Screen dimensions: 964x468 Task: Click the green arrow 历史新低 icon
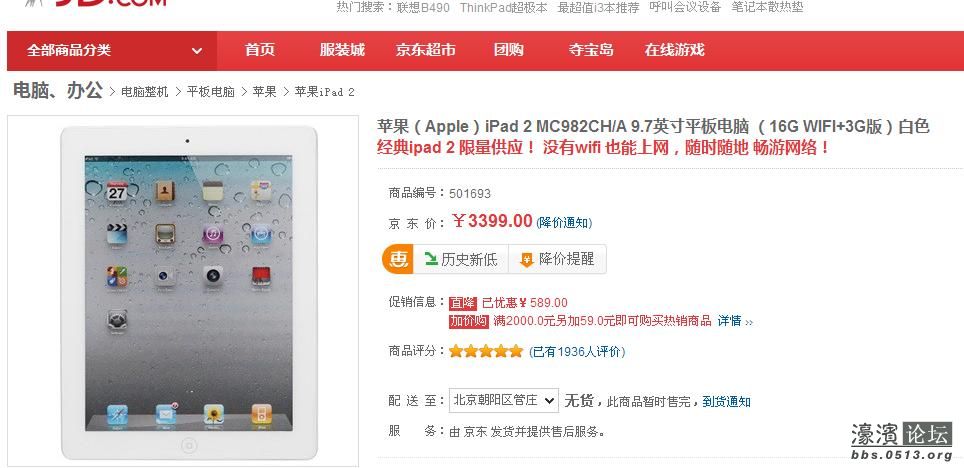coord(431,259)
